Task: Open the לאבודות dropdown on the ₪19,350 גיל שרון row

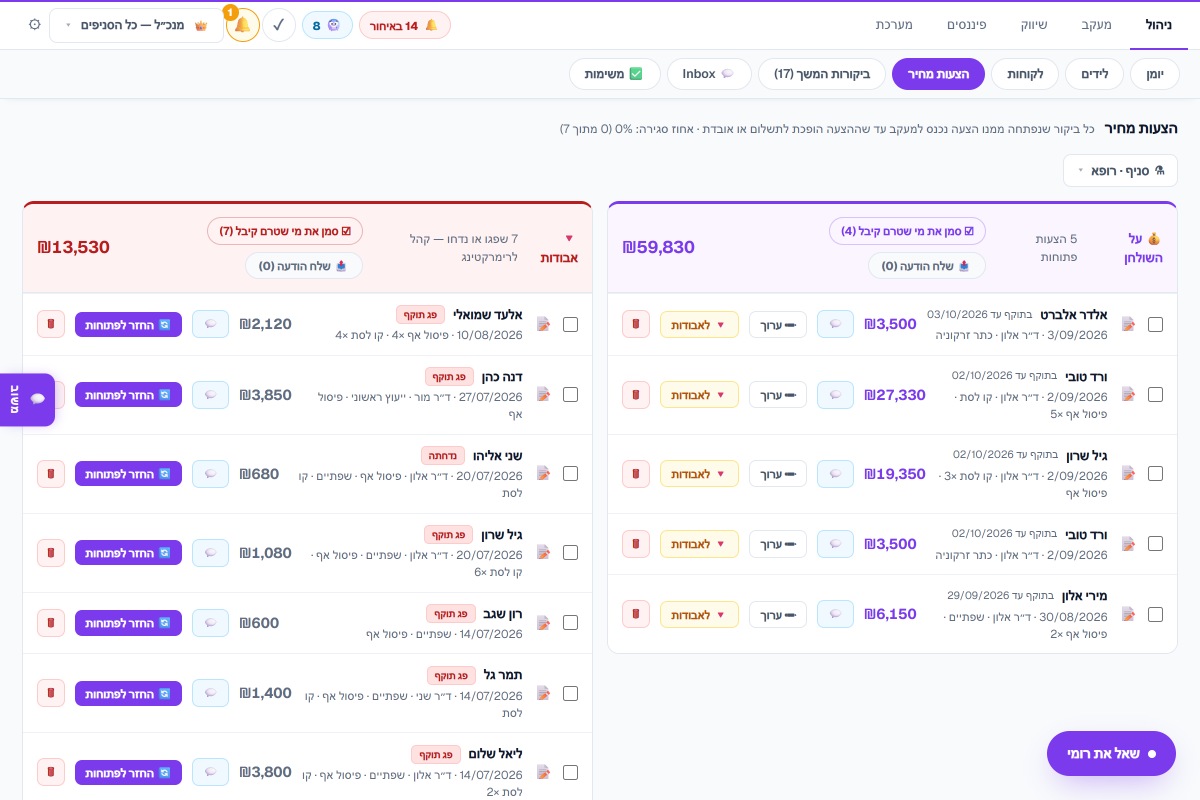Action: (699, 474)
